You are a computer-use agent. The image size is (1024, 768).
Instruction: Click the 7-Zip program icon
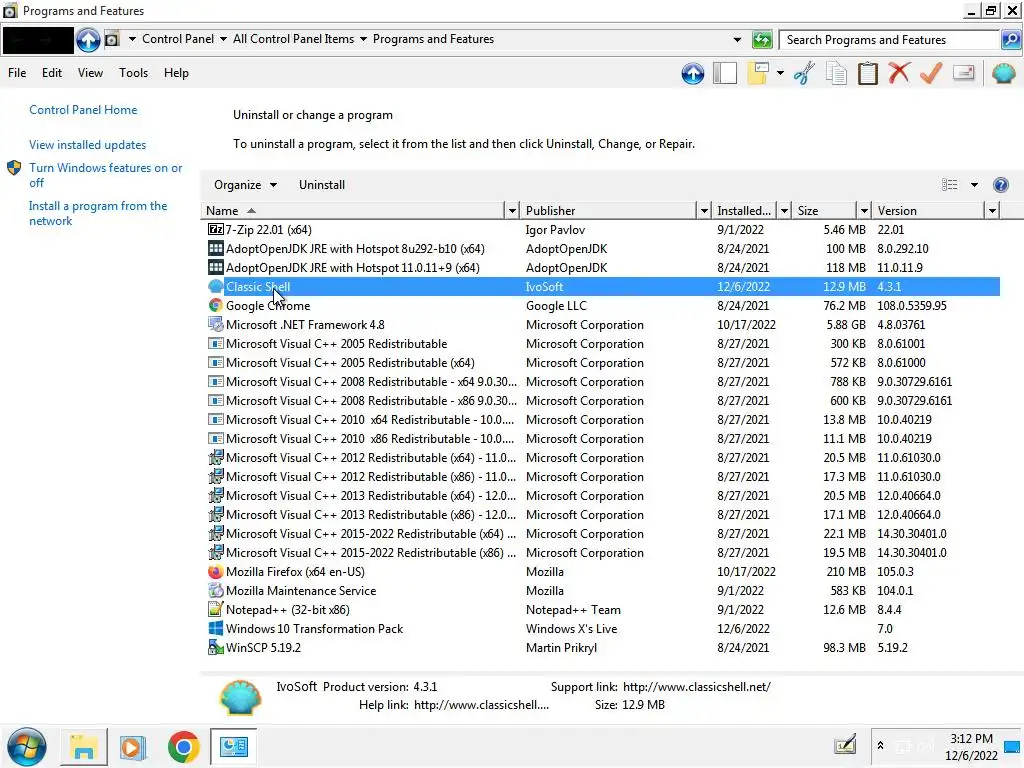click(x=216, y=229)
